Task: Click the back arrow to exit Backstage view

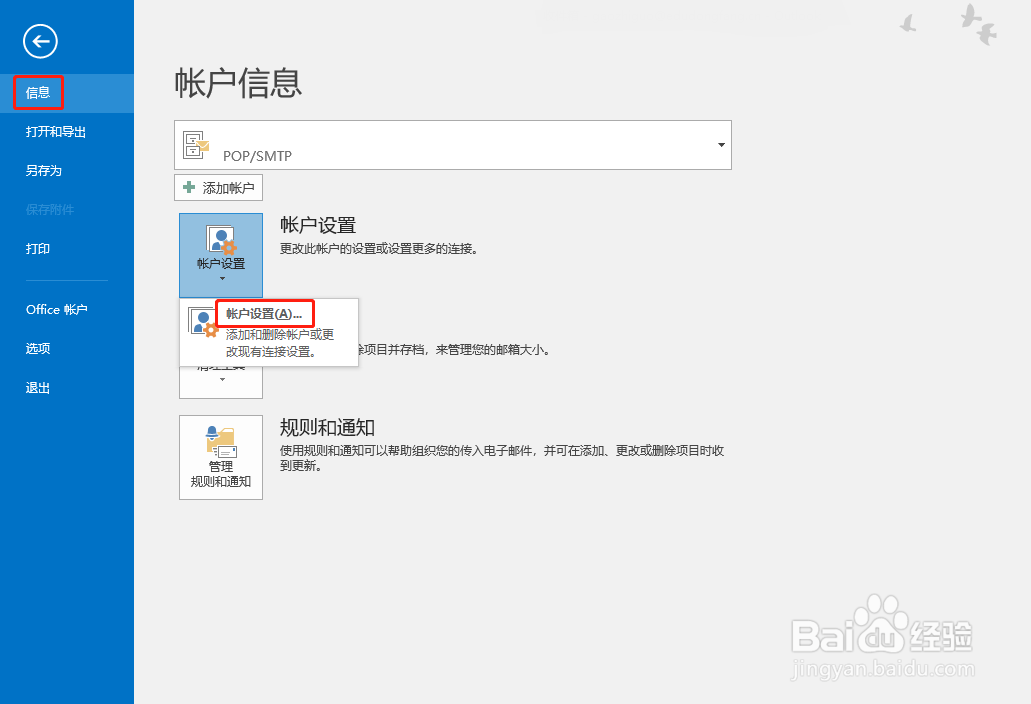Action: click(x=40, y=41)
